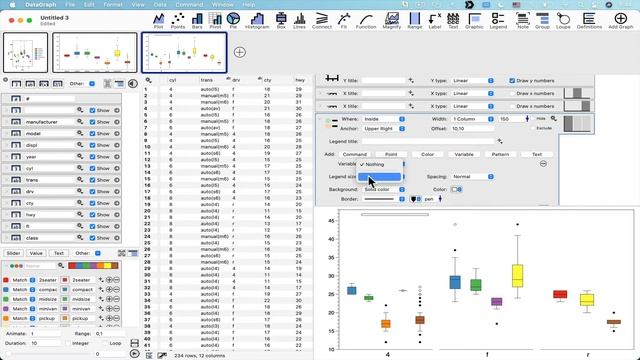640x360 pixels.
Task: Open the Y type Linear dropdown
Action: pyautogui.click(x=472, y=80)
